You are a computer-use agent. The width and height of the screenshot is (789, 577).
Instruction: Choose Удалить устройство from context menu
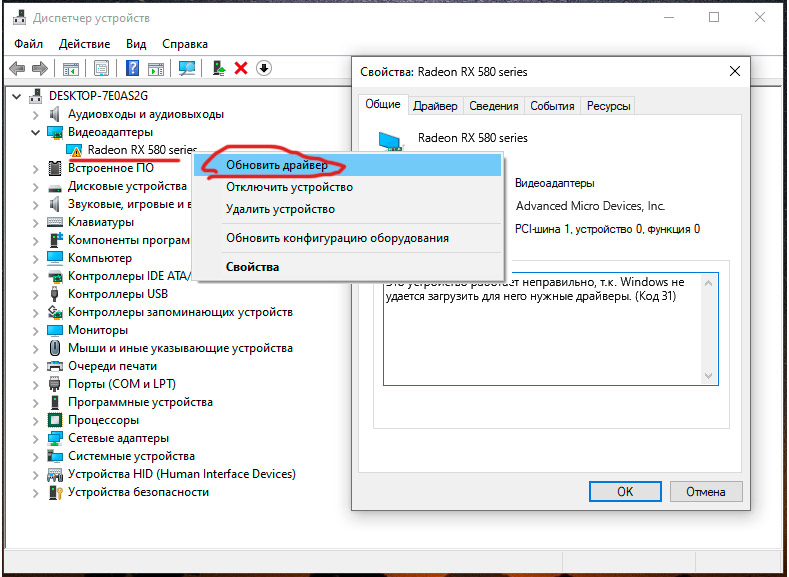pyautogui.click(x=280, y=209)
